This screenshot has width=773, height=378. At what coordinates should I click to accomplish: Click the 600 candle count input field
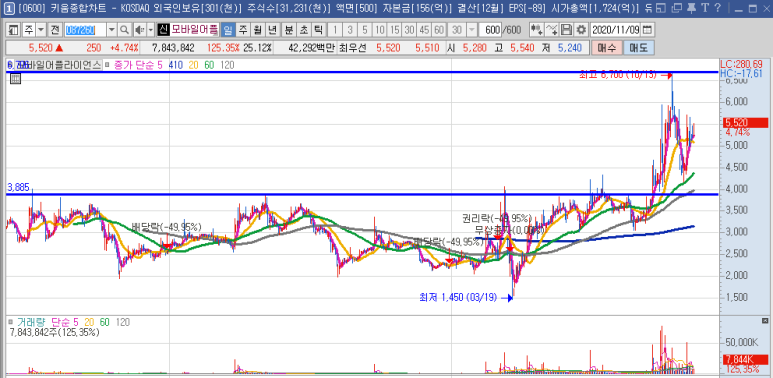pyautogui.click(x=491, y=30)
